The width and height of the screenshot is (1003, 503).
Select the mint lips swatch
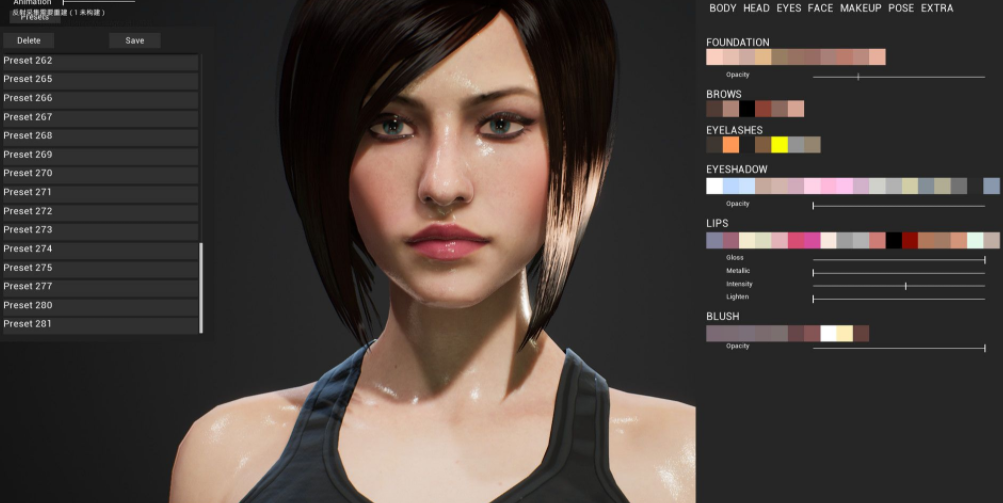(975, 241)
